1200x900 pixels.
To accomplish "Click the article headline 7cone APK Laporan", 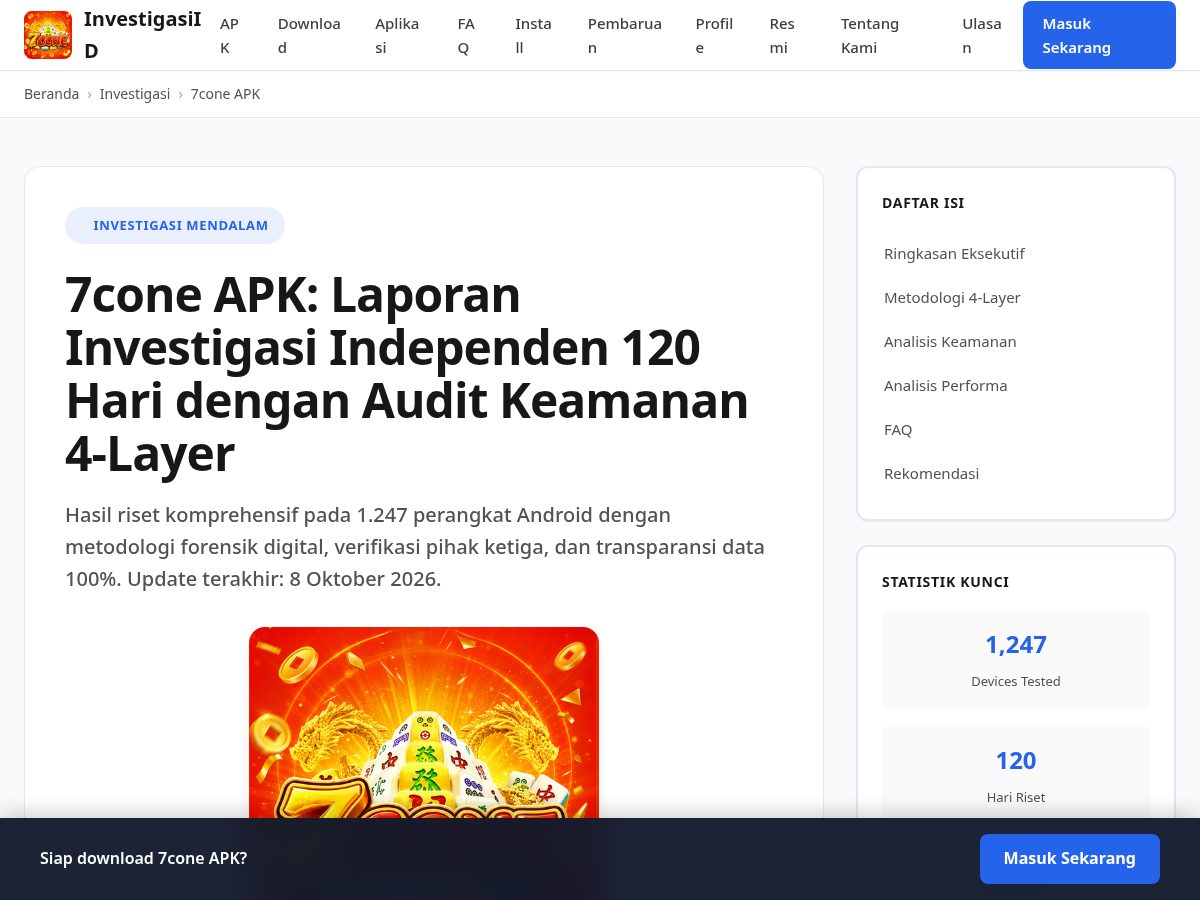I will click(x=407, y=374).
